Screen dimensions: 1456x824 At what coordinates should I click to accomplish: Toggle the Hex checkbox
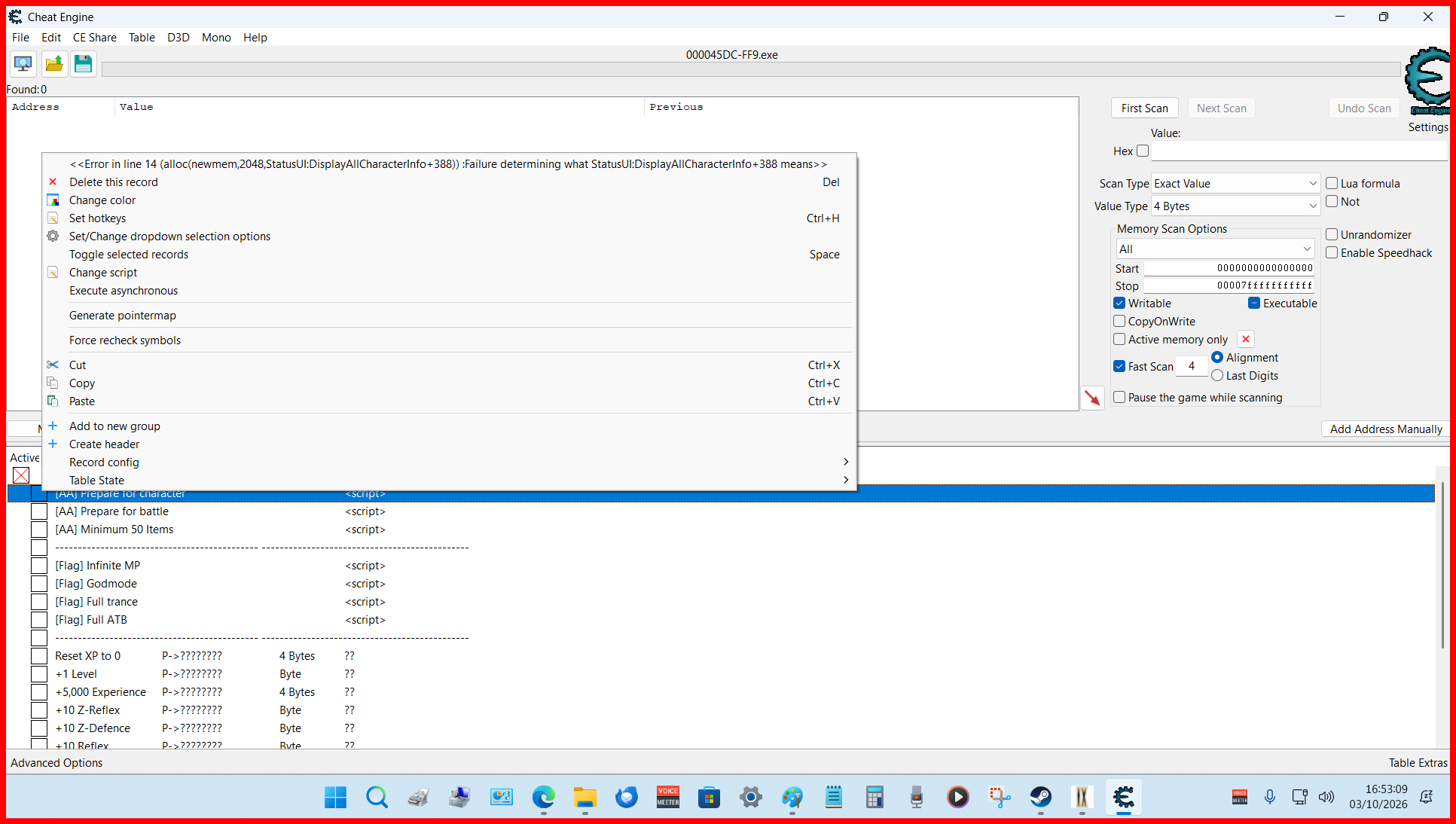[x=1143, y=151]
